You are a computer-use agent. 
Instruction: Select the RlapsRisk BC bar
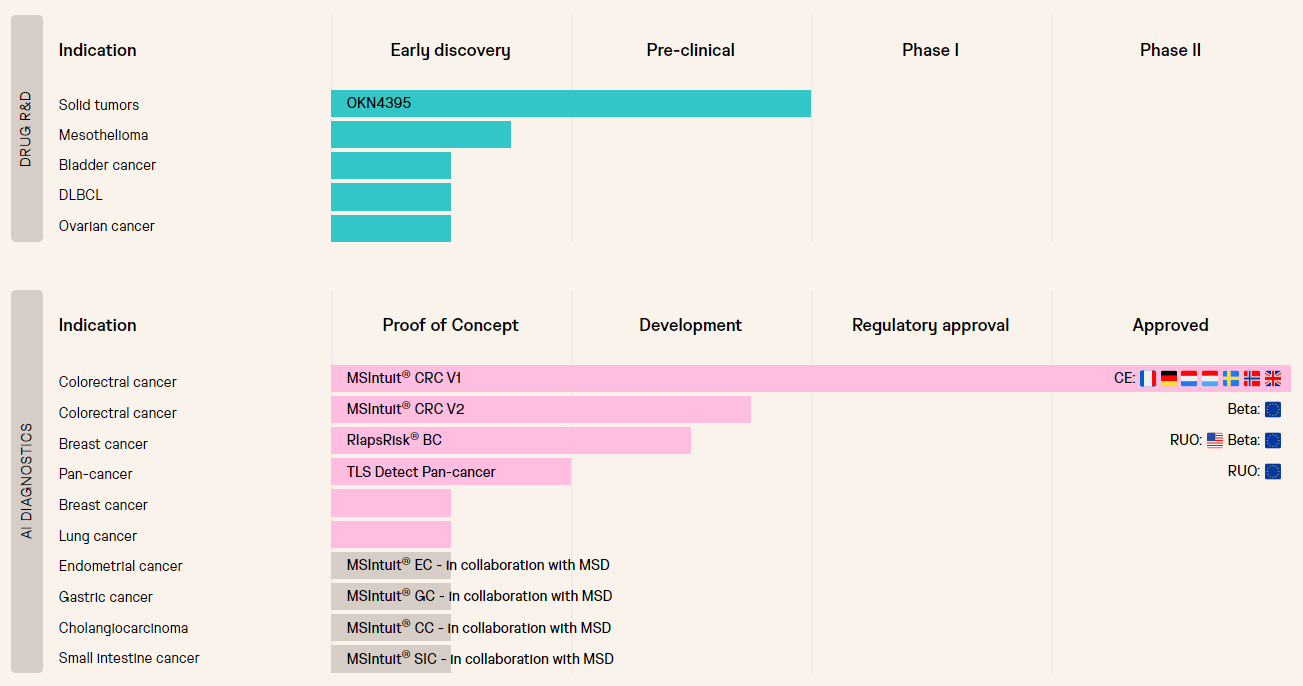[511, 440]
